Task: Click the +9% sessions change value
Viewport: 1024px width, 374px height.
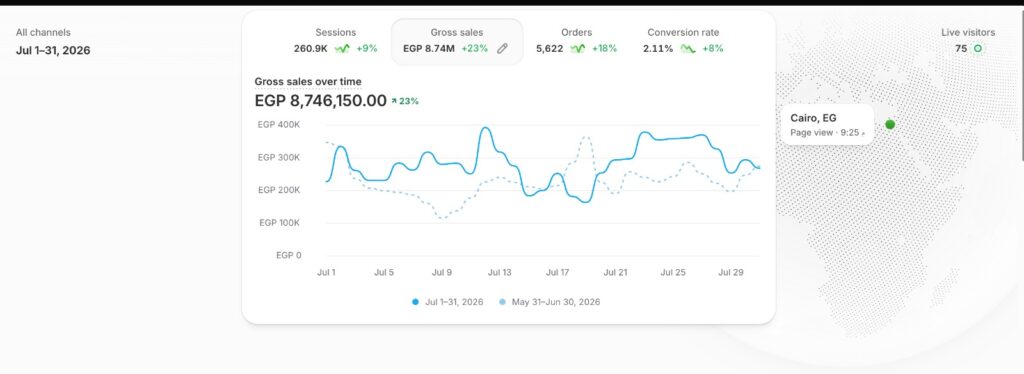Action: [366, 48]
